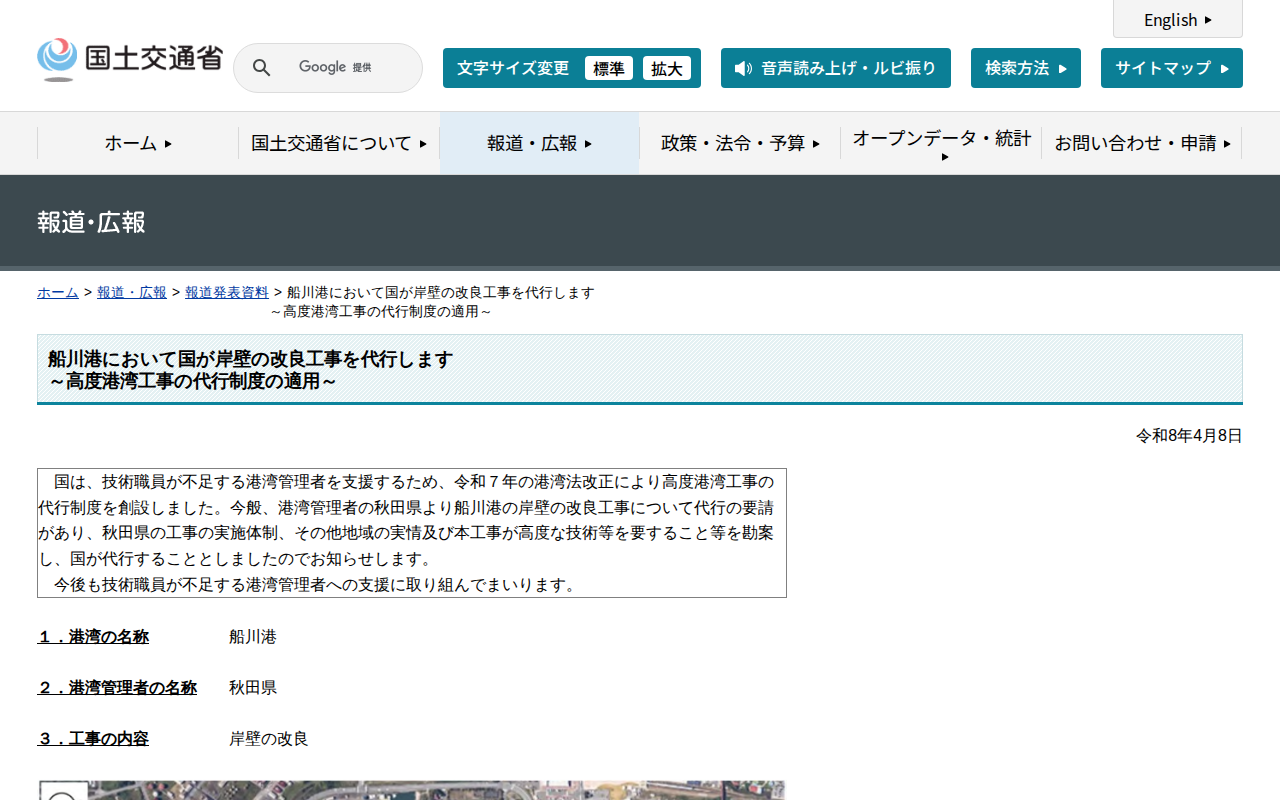Click the value 船川港
The height and width of the screenshot is (800, 1280).
(253, 637)
